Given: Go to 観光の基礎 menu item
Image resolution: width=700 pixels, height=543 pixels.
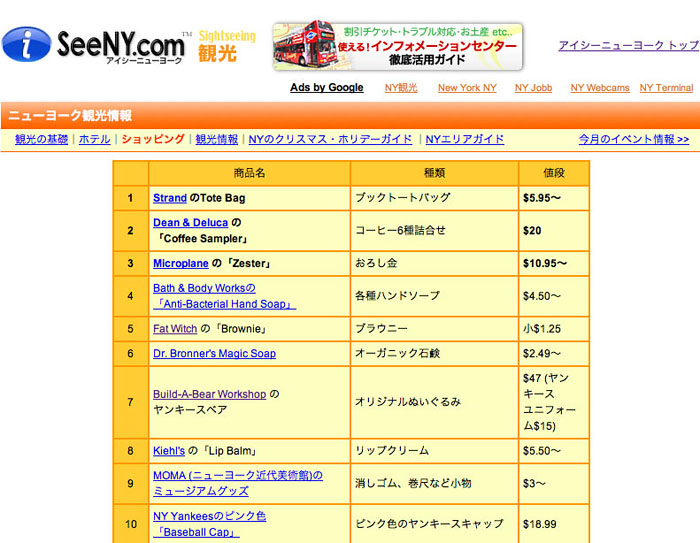Looking at the screenshot, I should coord(42,139).
